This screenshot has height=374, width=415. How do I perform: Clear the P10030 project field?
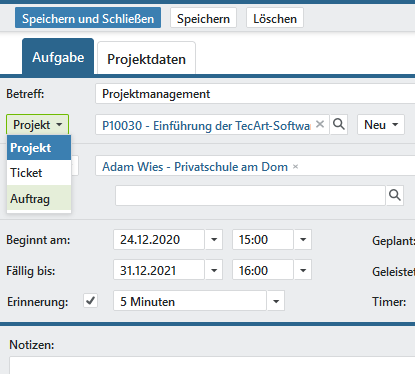point(320,124)
